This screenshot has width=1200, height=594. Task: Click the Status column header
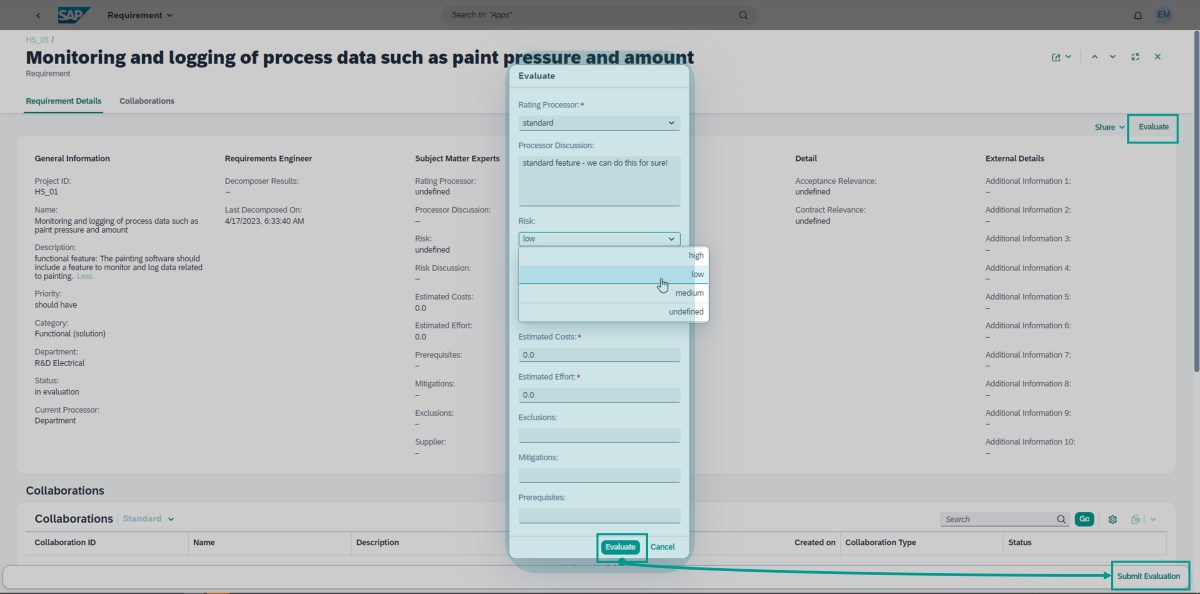[1019, 542]
